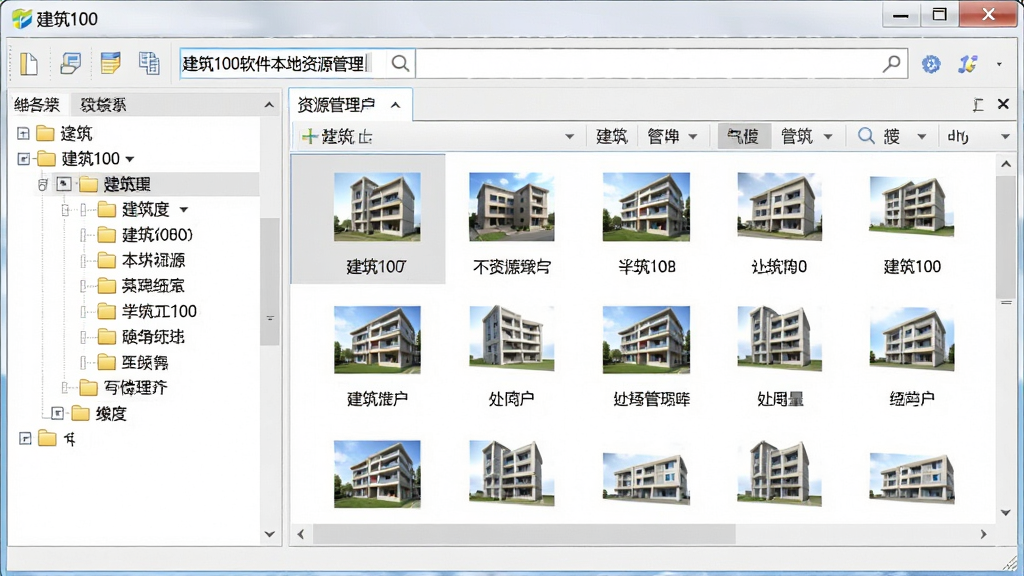1024x576 pixels.
Task: Click the 建筑100 app logo in title bar
Action: [x=22, y=18]
